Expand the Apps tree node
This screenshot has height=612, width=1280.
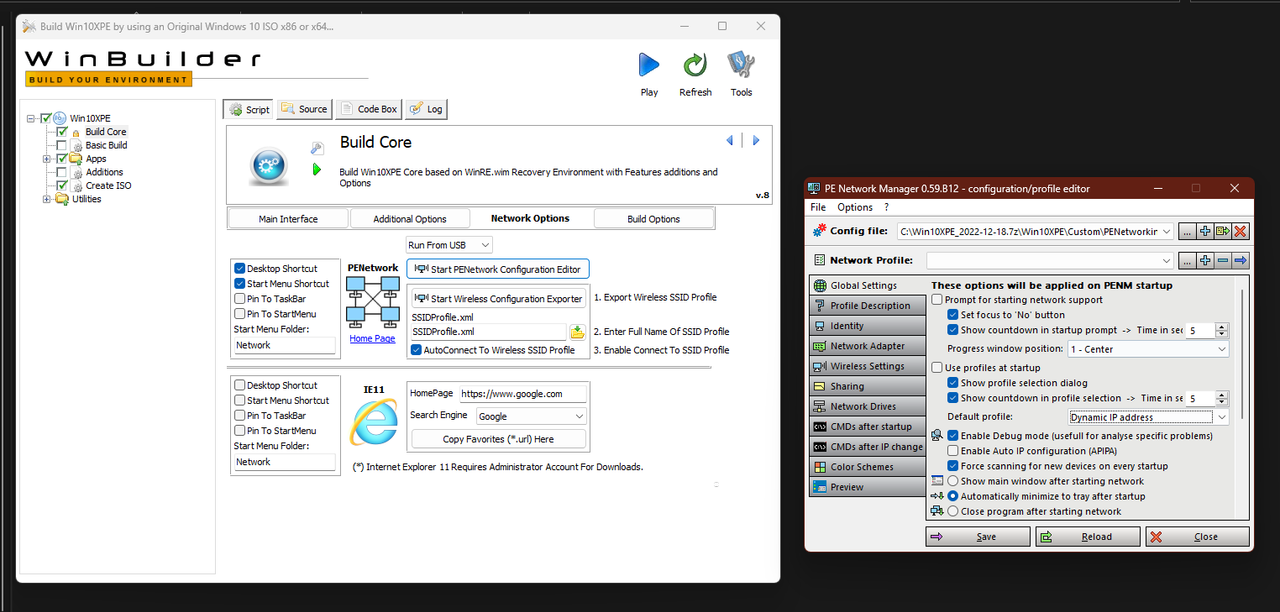click(47, 159)
